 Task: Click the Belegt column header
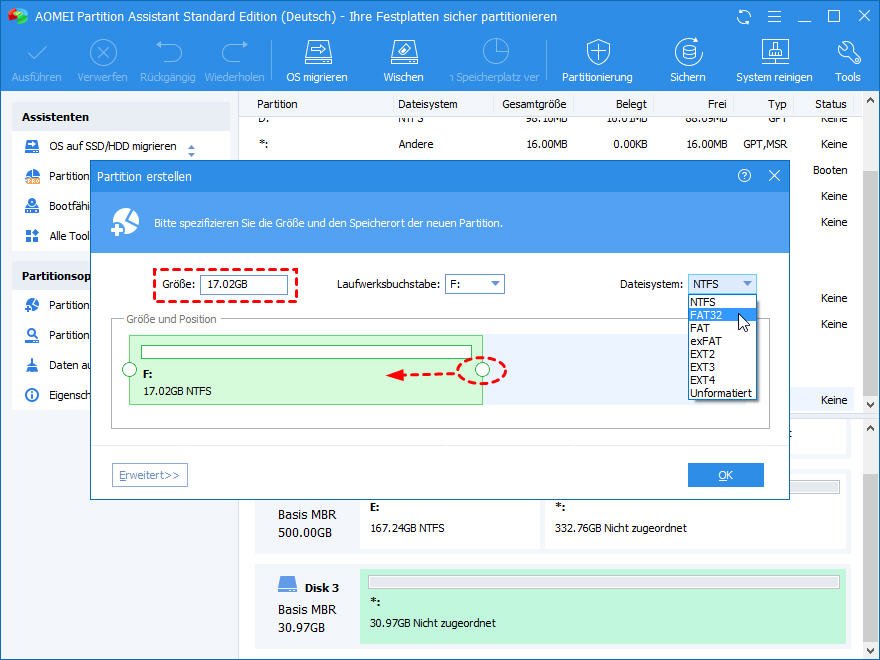point(631,104)
